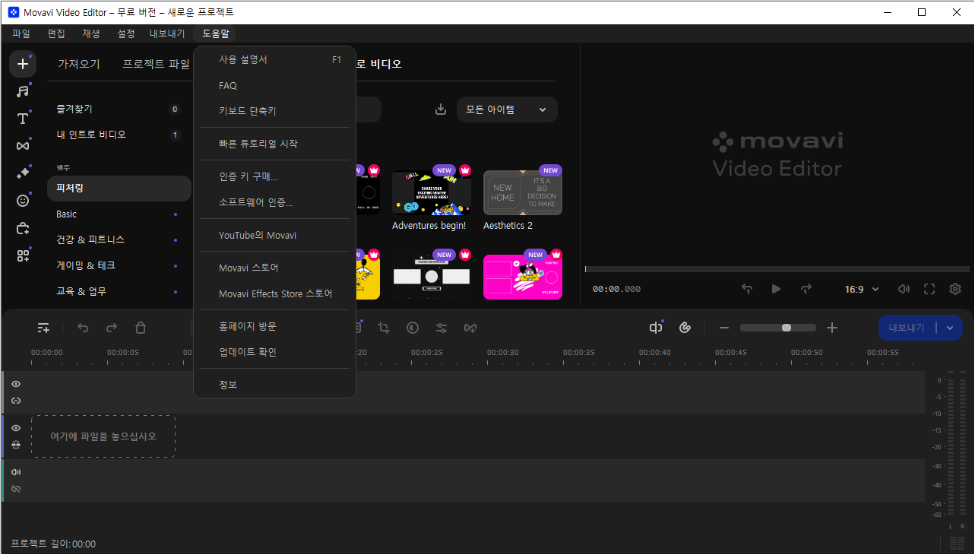Open the Stickers (smiley face) tool
Image resolution: width=974 pixels, height=554 pixels.
[22, 200]
